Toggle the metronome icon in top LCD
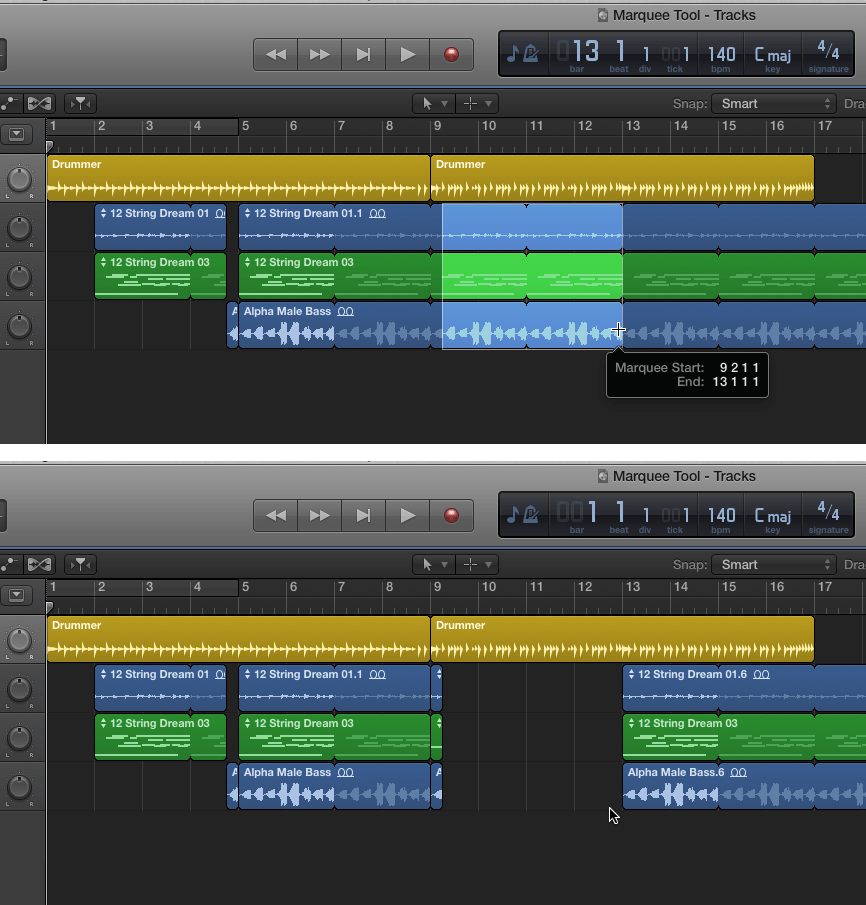 pyautogui.click(x=531, y=54)
